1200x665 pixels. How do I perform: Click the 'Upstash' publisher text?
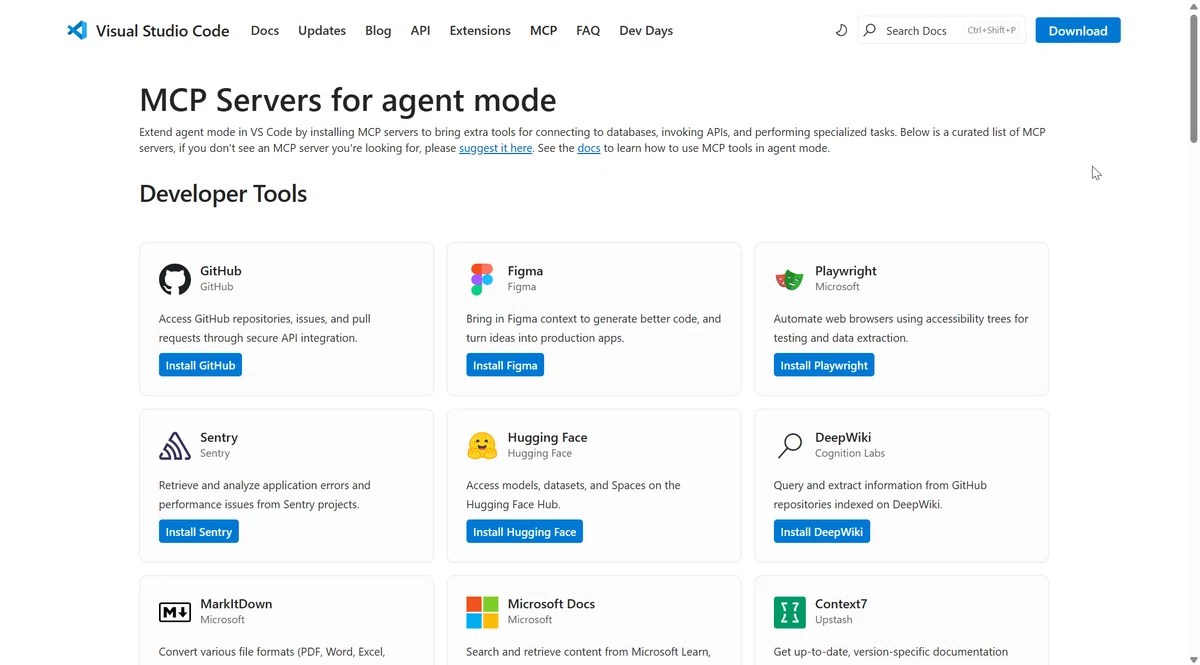click(834, 620)
